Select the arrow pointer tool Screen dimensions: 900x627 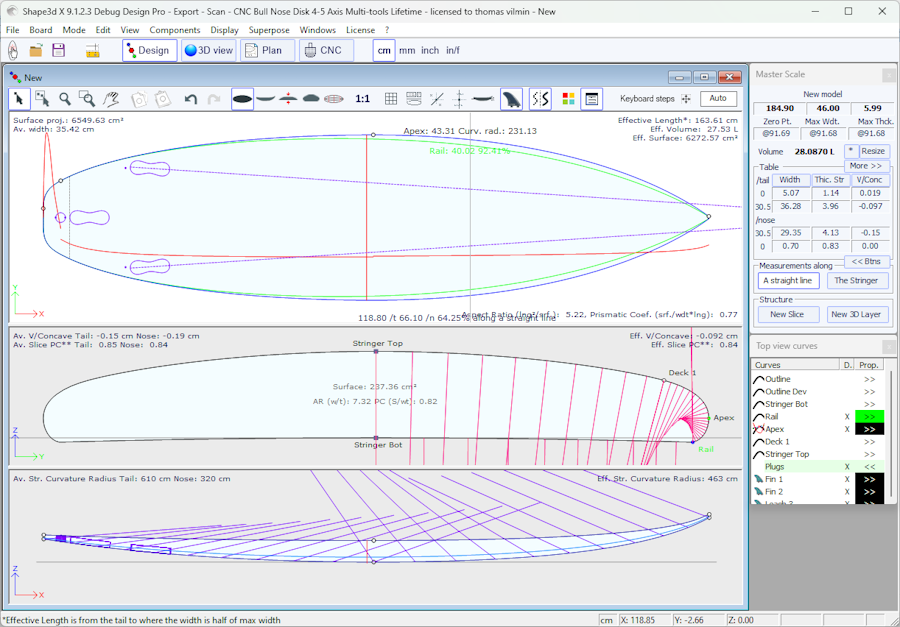[x=19, y=99]
